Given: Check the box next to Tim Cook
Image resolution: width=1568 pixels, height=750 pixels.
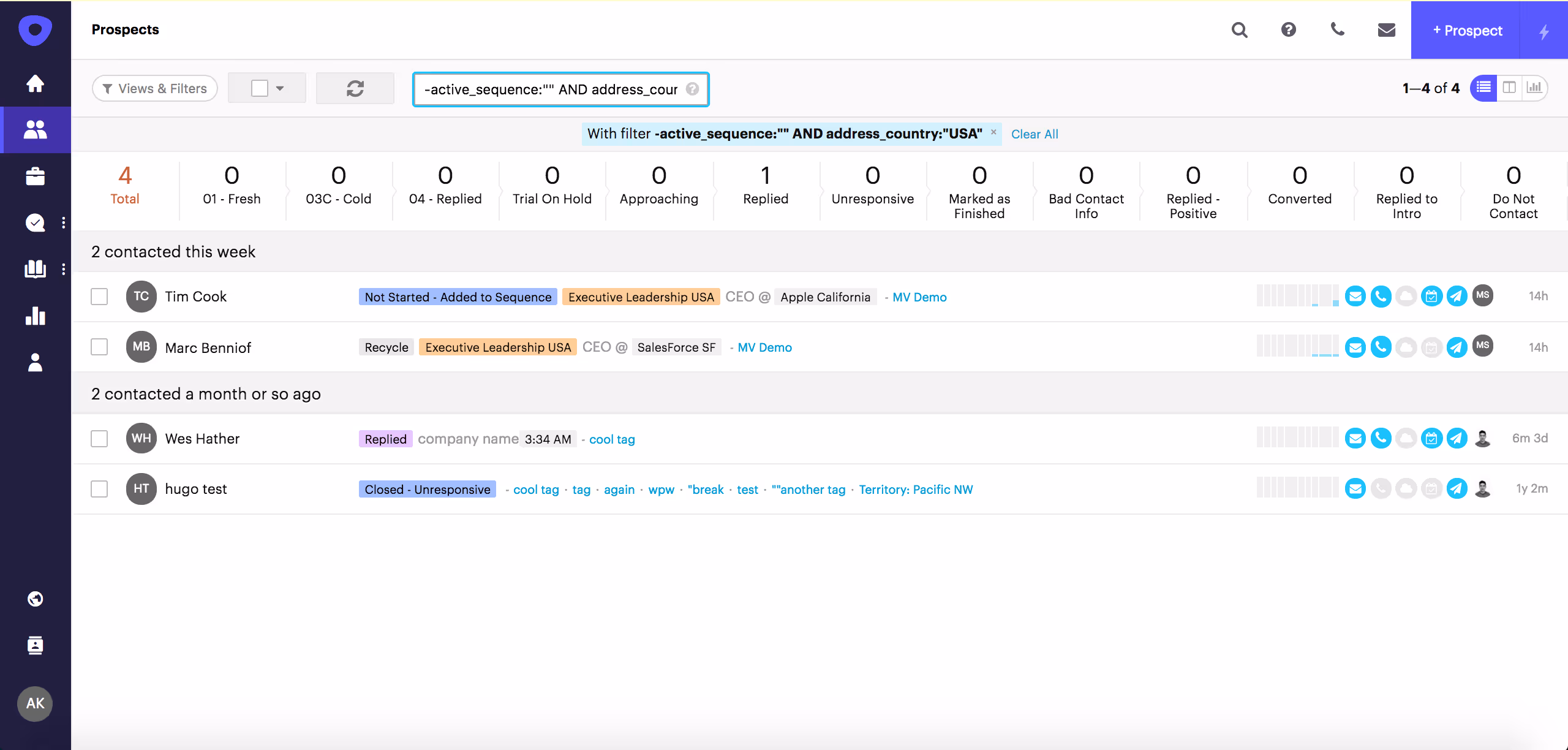Looking at the screenshot, I should click(x=99, y=297).
